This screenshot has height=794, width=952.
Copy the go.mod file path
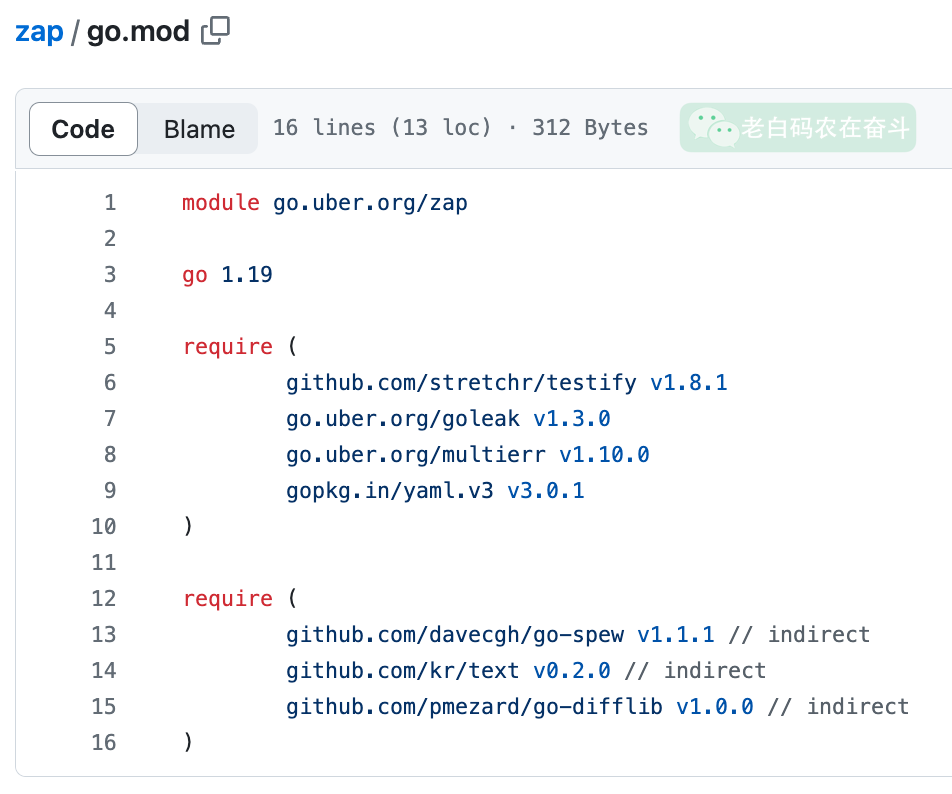215,31
